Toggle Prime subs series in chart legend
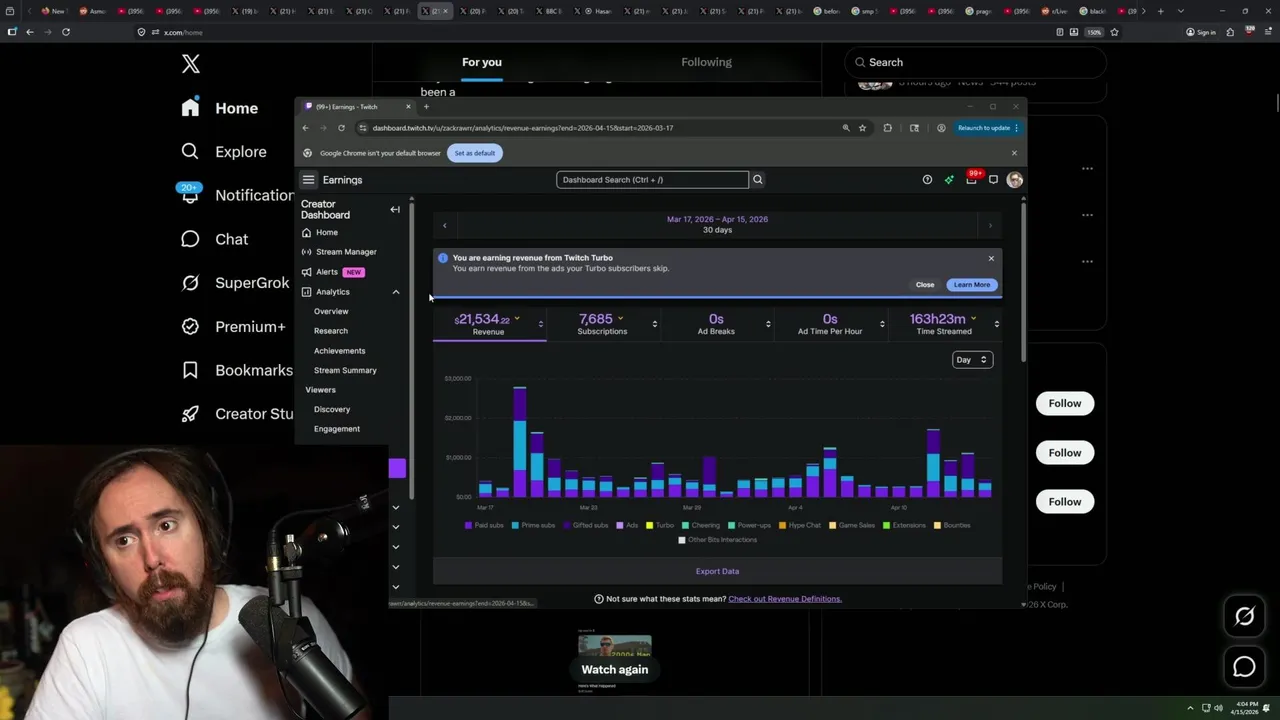This screenshot has height=720, width=1280. 535,525
